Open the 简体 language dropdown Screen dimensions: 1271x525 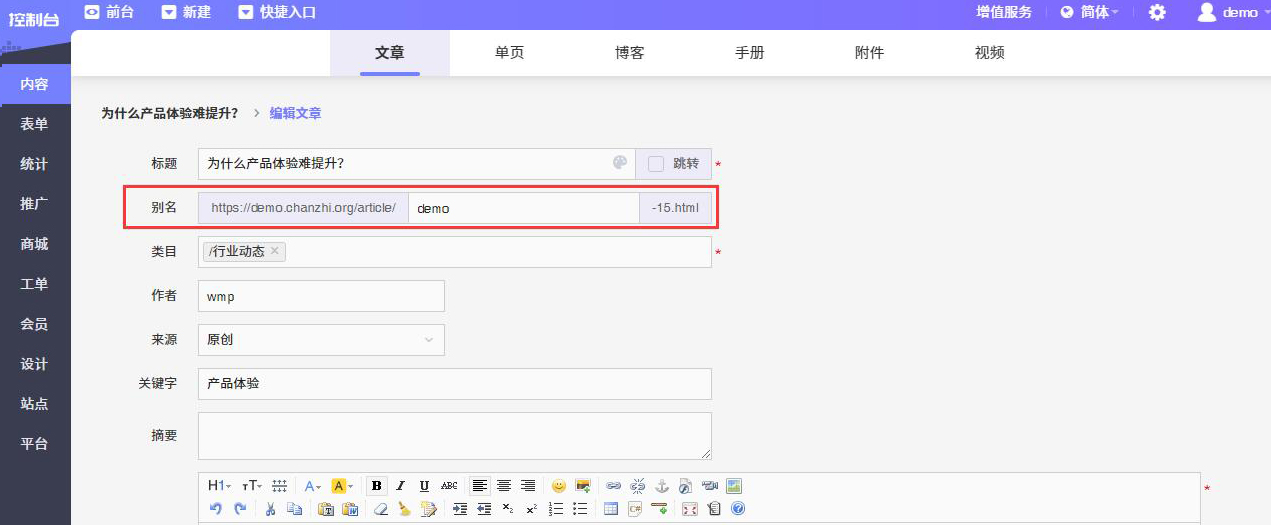[x=1089, y=12]
